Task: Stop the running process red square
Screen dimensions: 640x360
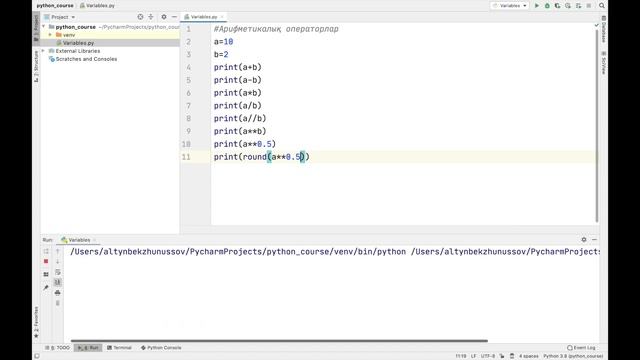Action: point(46,261)
